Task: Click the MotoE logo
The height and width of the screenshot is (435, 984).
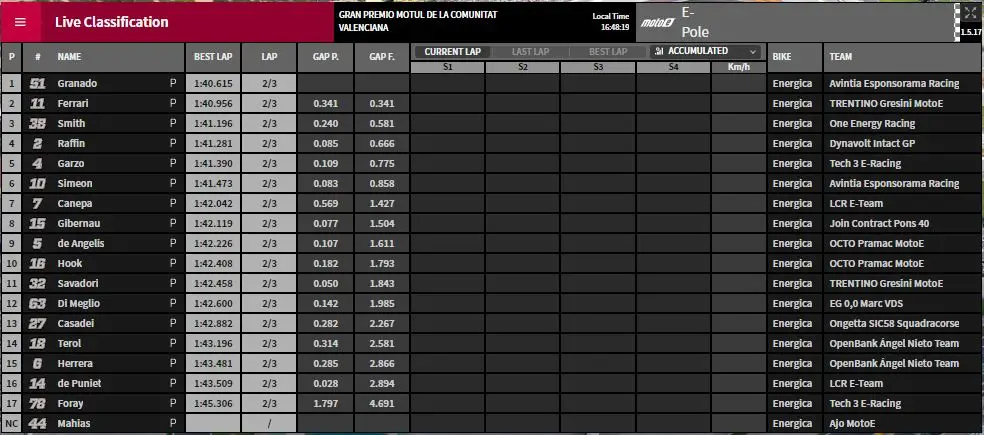Action: tap(657, 23)
